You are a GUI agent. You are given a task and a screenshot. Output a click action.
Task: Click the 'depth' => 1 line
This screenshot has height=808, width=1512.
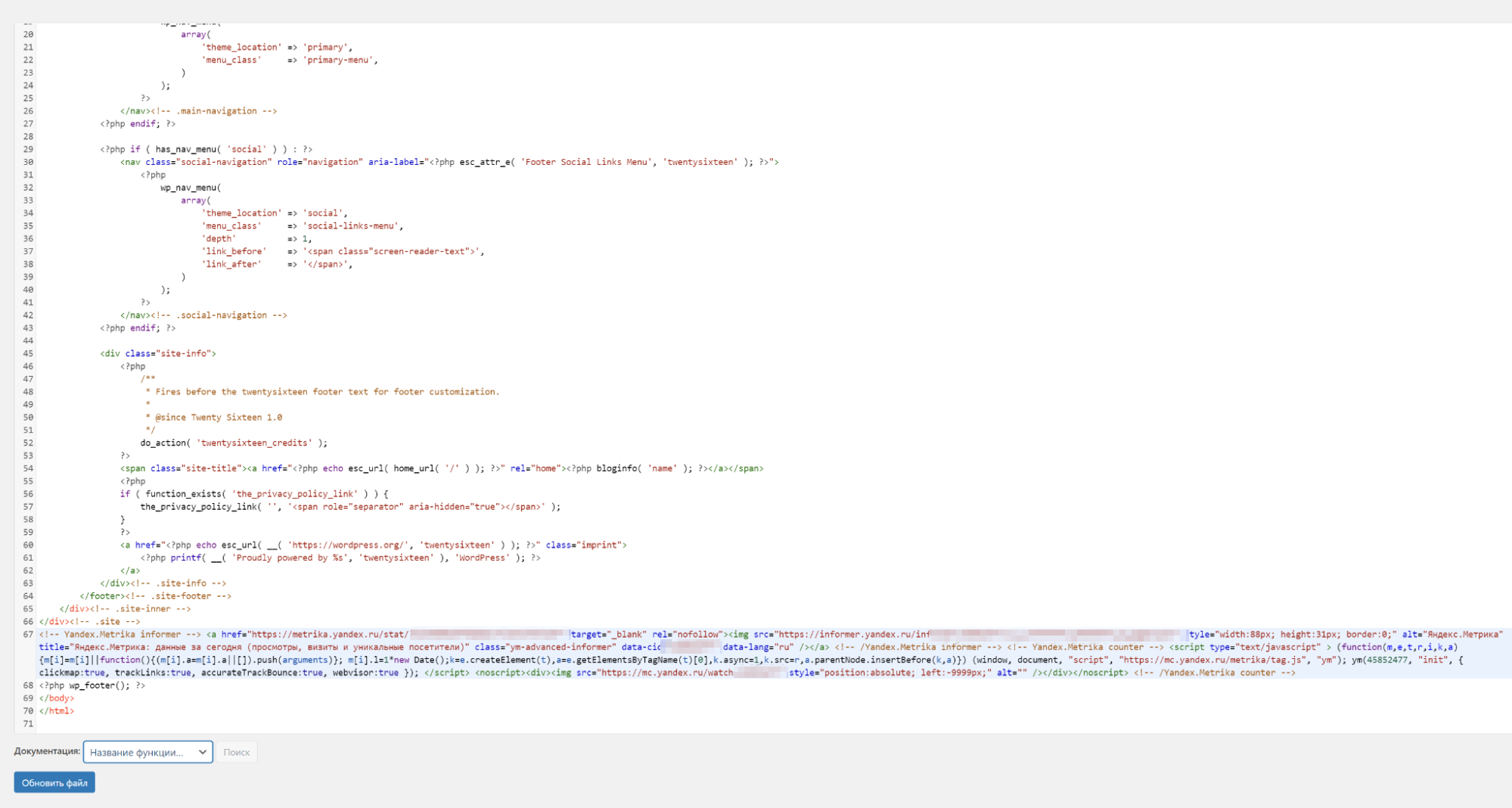point(256,239)
